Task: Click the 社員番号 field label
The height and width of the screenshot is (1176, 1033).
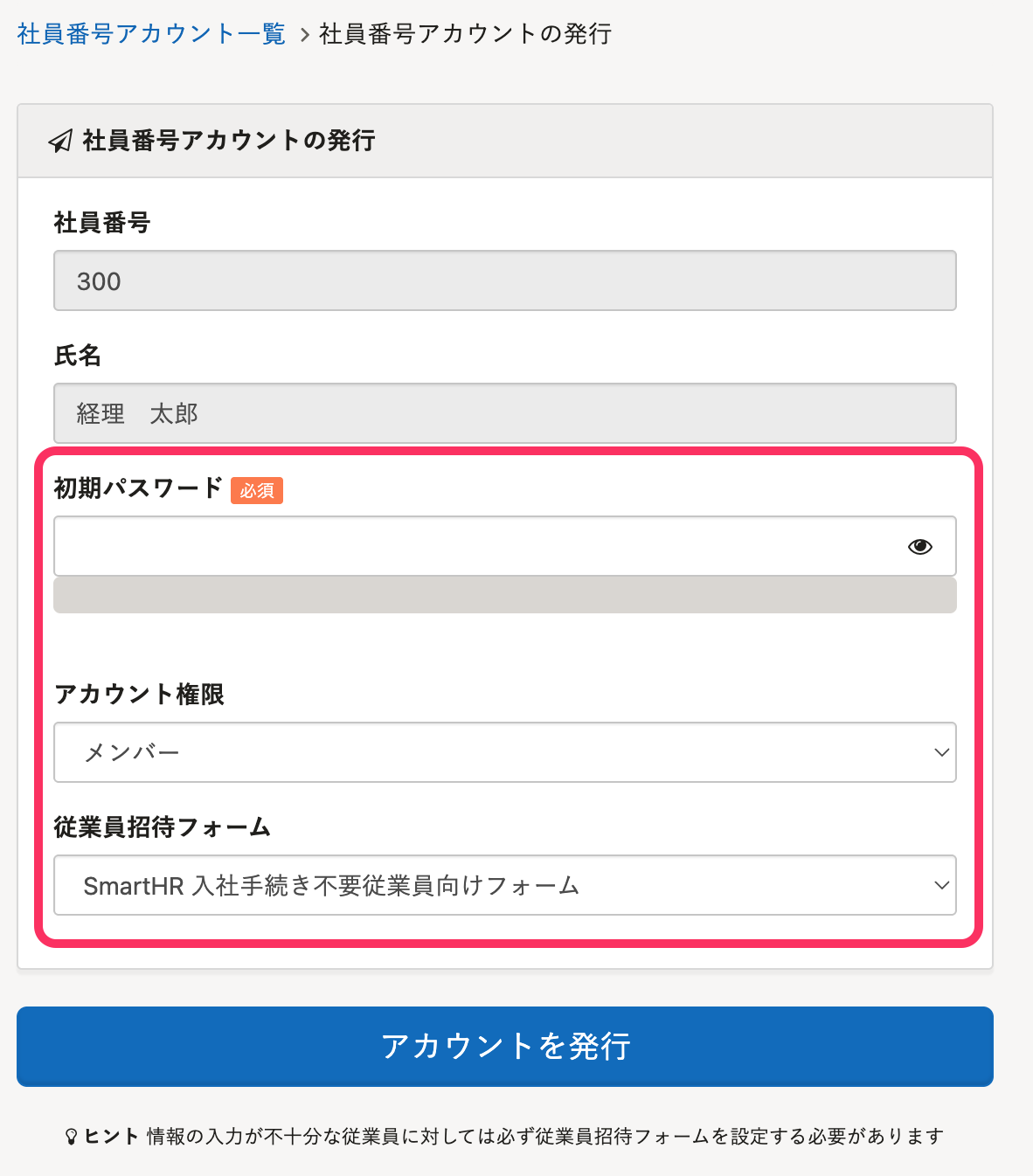Action: (102, 223)
